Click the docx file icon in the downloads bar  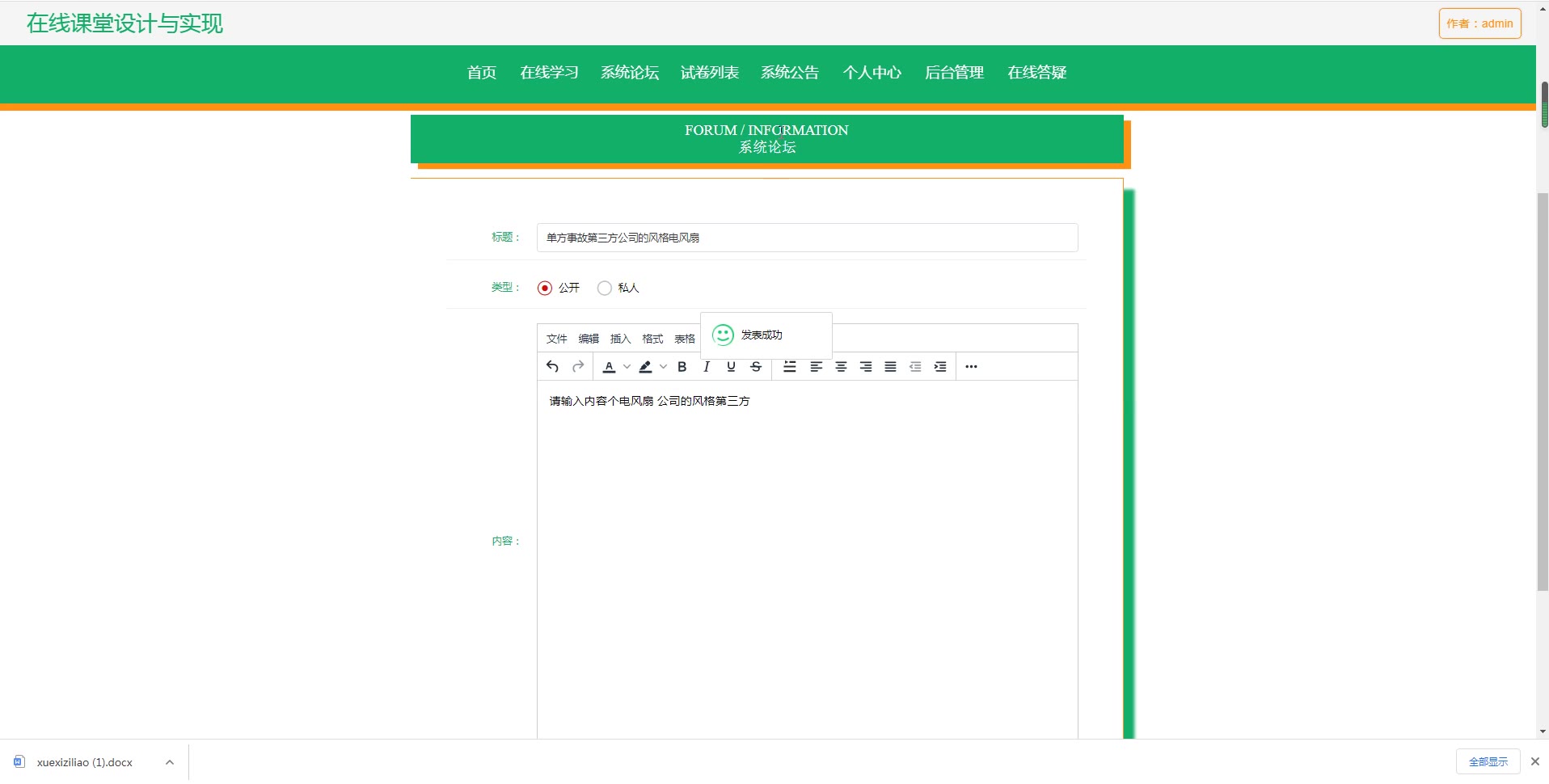point(19,761)
